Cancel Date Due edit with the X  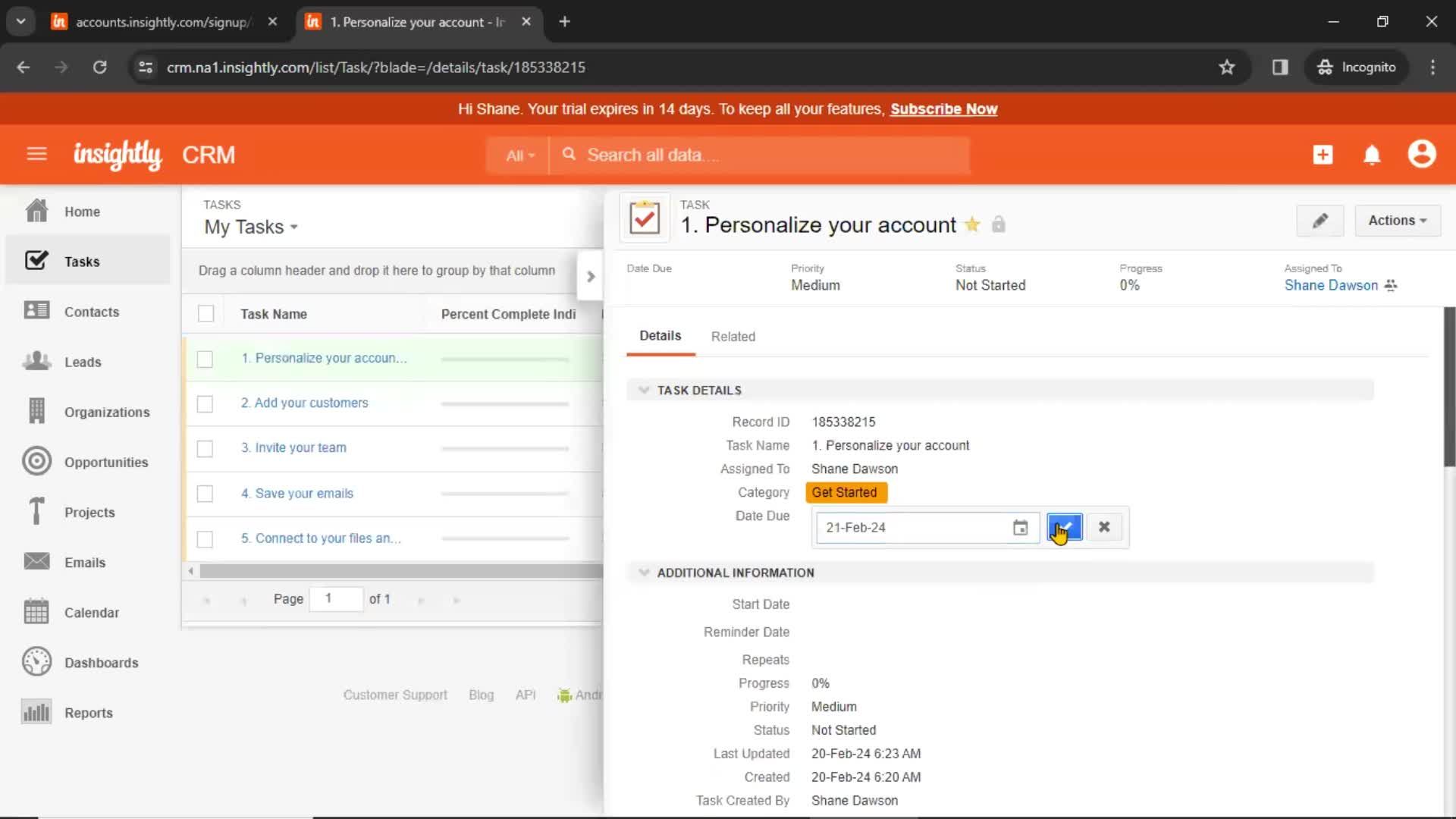[x=1104, y=527]
